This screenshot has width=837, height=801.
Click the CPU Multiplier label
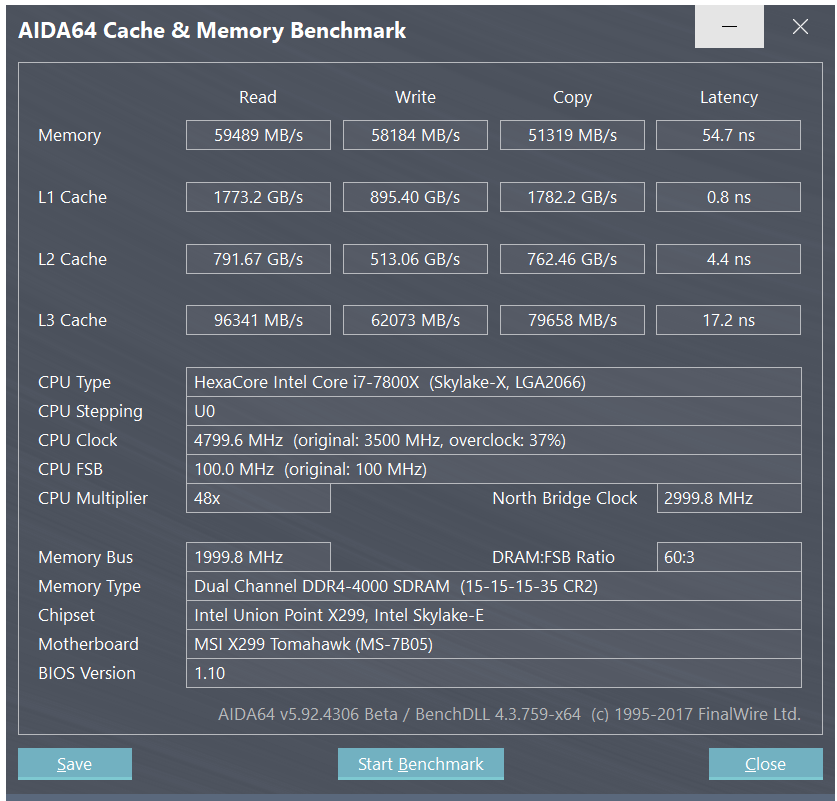93,498
